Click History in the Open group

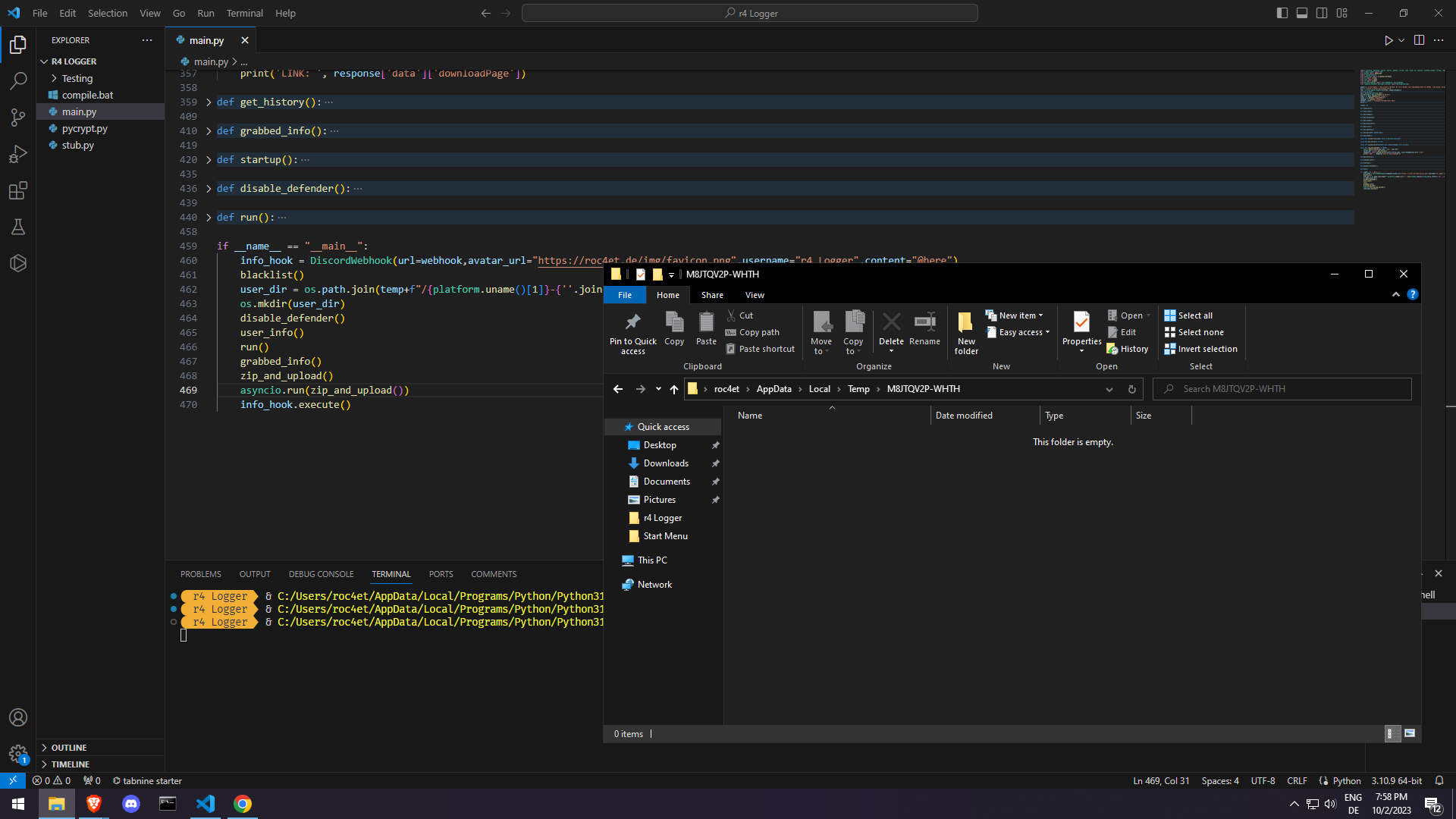click(1128, 349)
